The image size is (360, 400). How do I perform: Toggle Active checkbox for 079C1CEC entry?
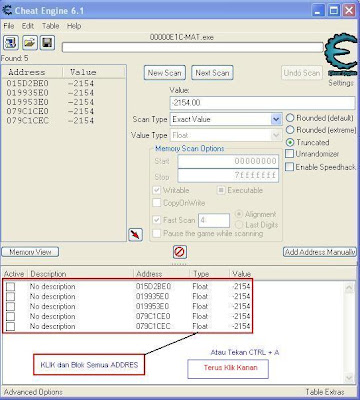[10, 326]
